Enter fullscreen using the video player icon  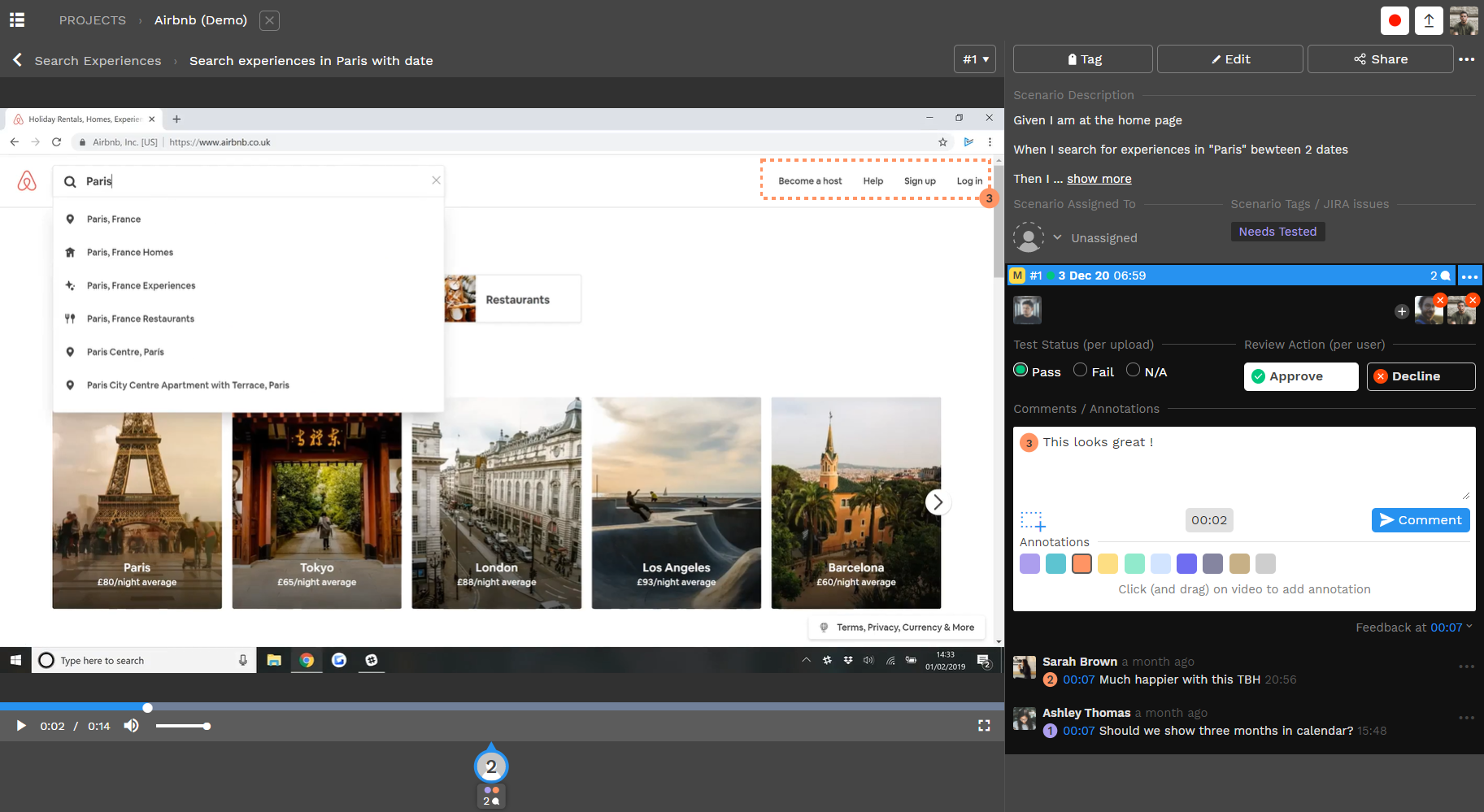tap(984, 725)
